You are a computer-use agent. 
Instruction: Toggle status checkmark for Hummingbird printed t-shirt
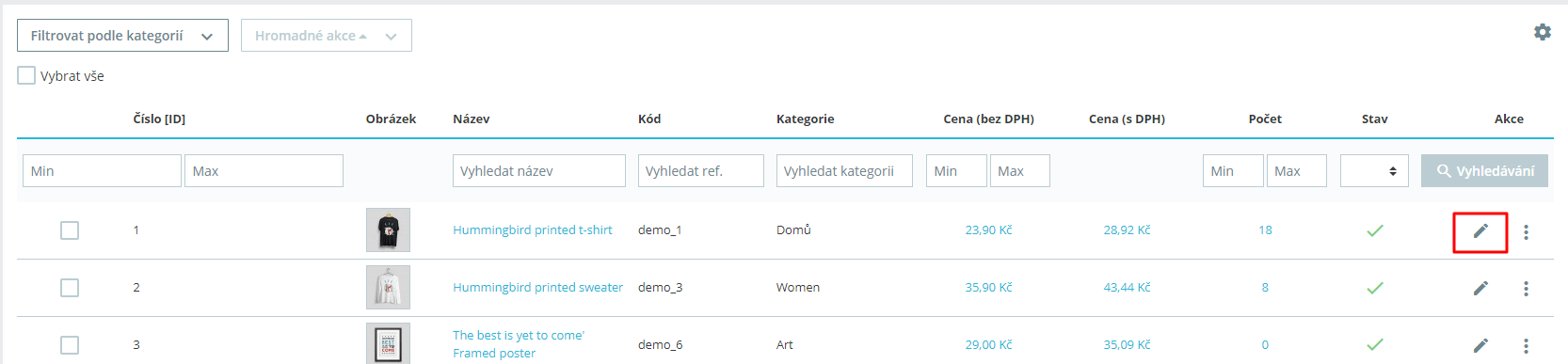click(1374, 230)
